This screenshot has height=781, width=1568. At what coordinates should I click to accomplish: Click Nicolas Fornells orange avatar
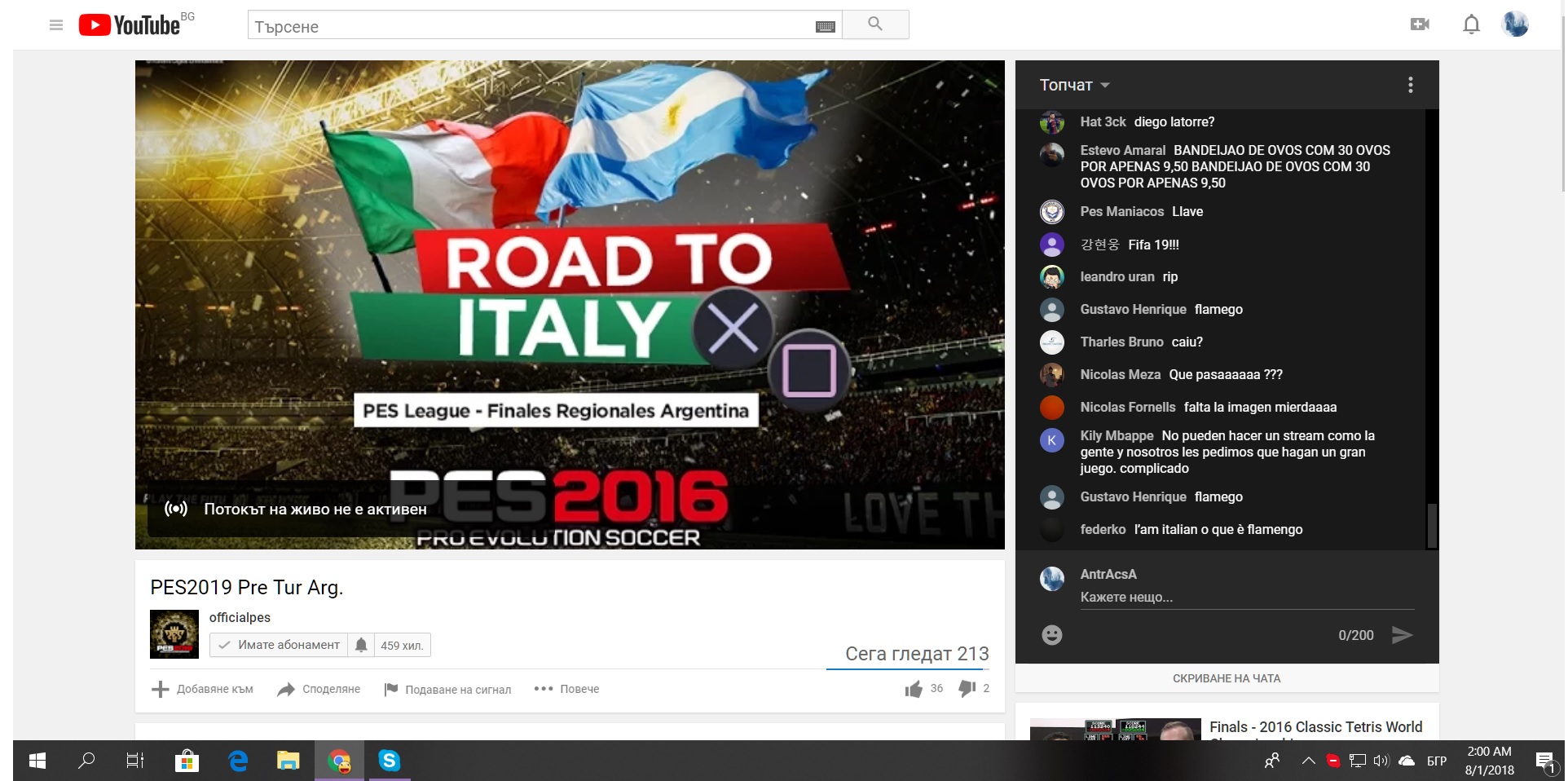click(1052, 408)
